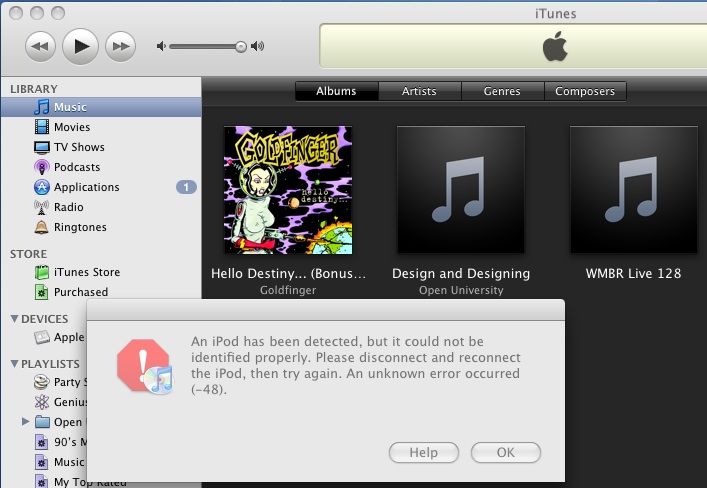Click the Play button
Image resolution: width=707 pixels, height=488 pixels.
81,45
